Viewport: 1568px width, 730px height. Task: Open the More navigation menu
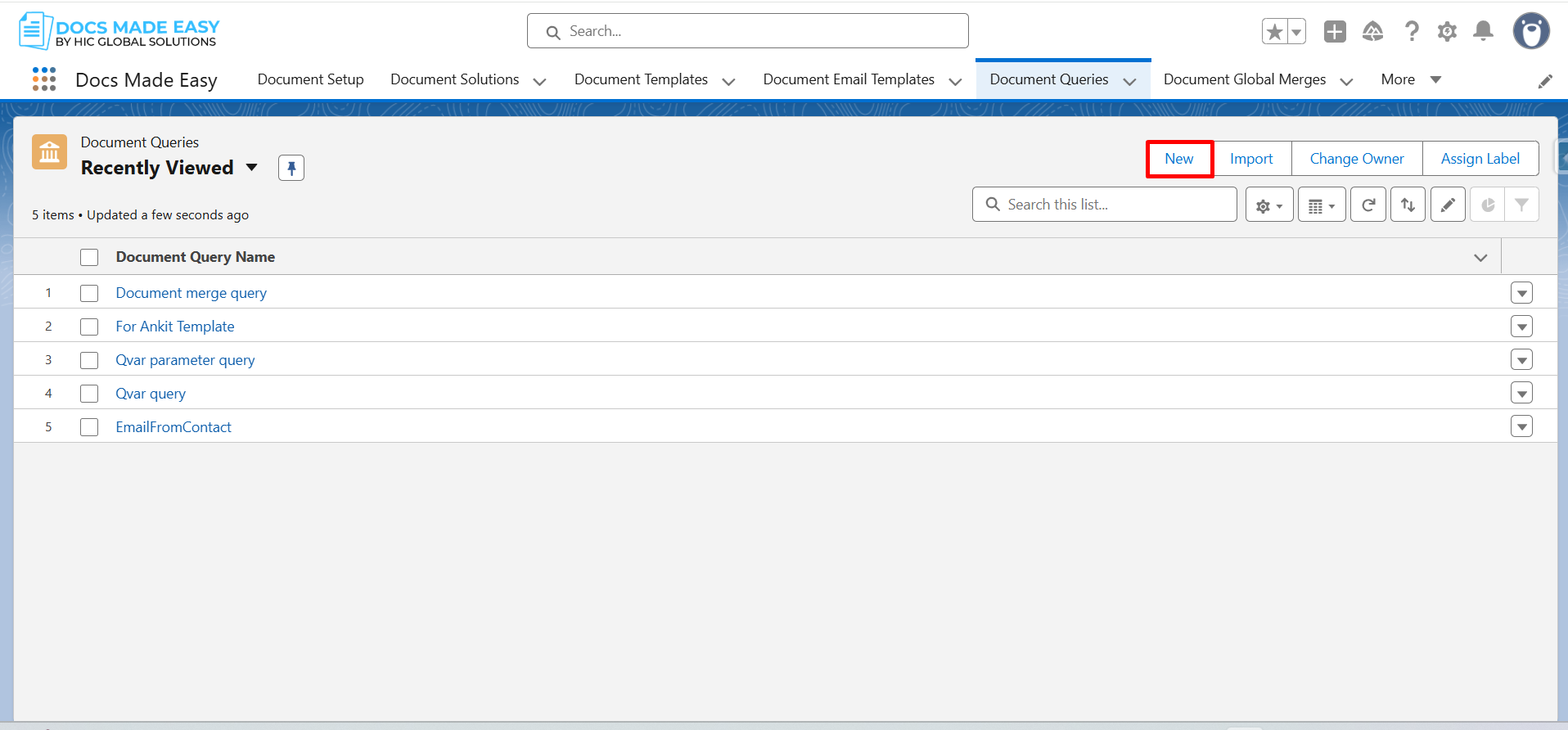(1410, 79)
